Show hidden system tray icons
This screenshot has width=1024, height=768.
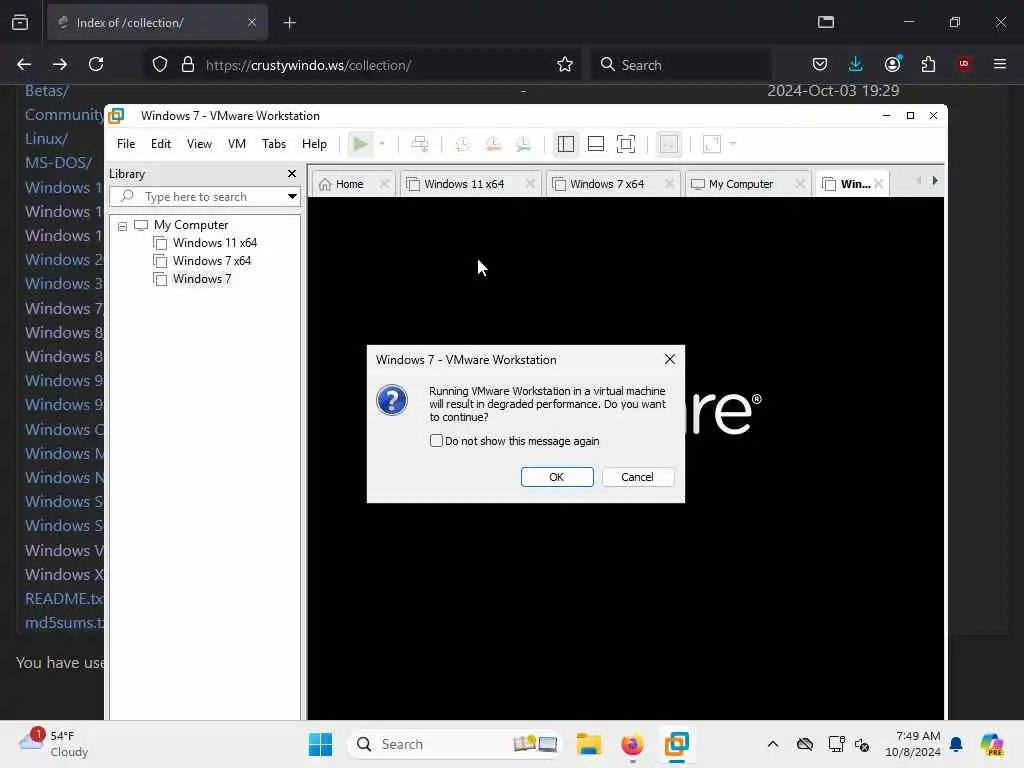773,744
